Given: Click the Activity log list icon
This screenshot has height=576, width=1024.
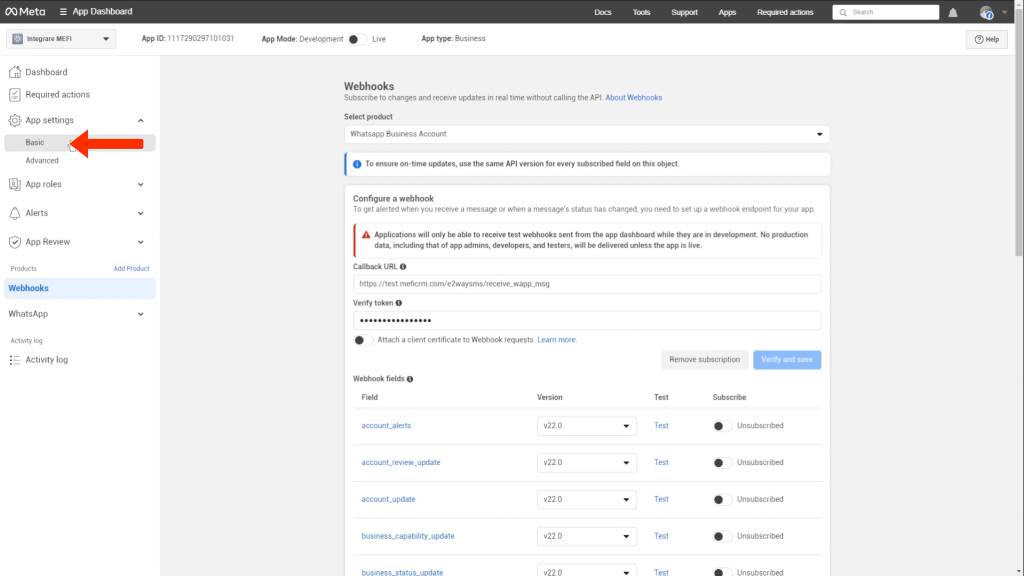Looking at the screenshot, I should pos(14,360).
